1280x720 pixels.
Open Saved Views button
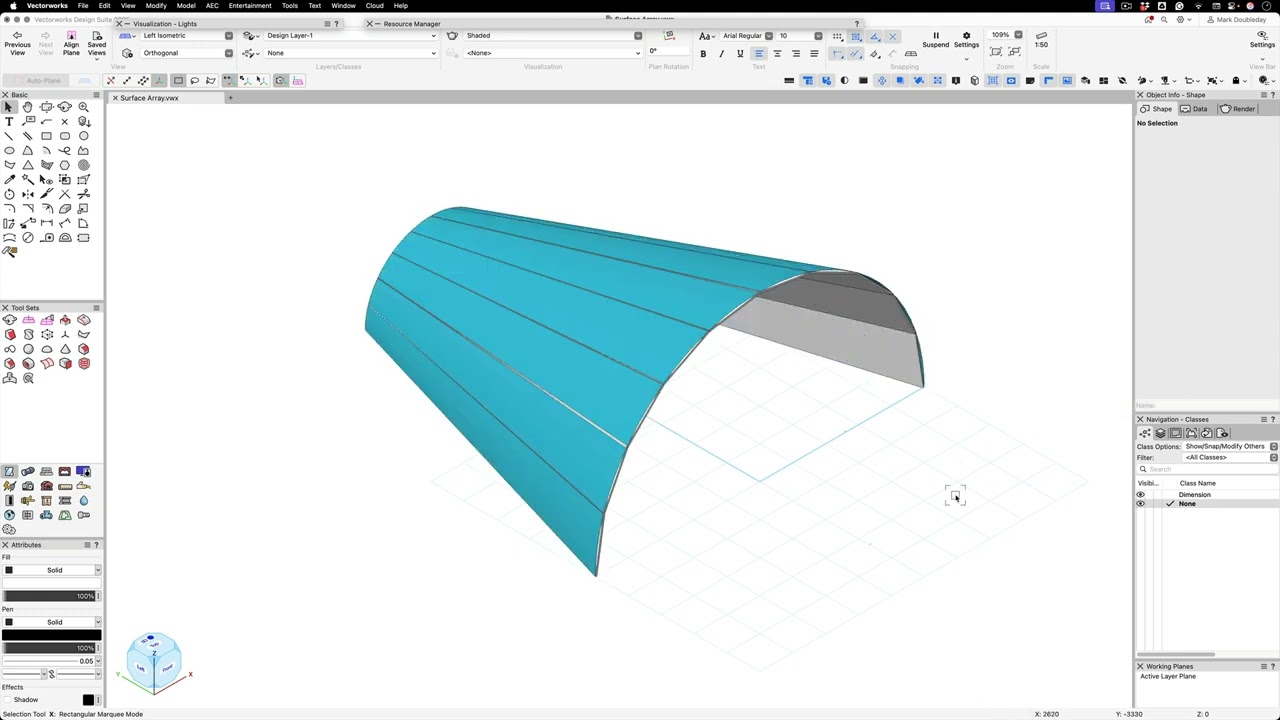point(96,43)
